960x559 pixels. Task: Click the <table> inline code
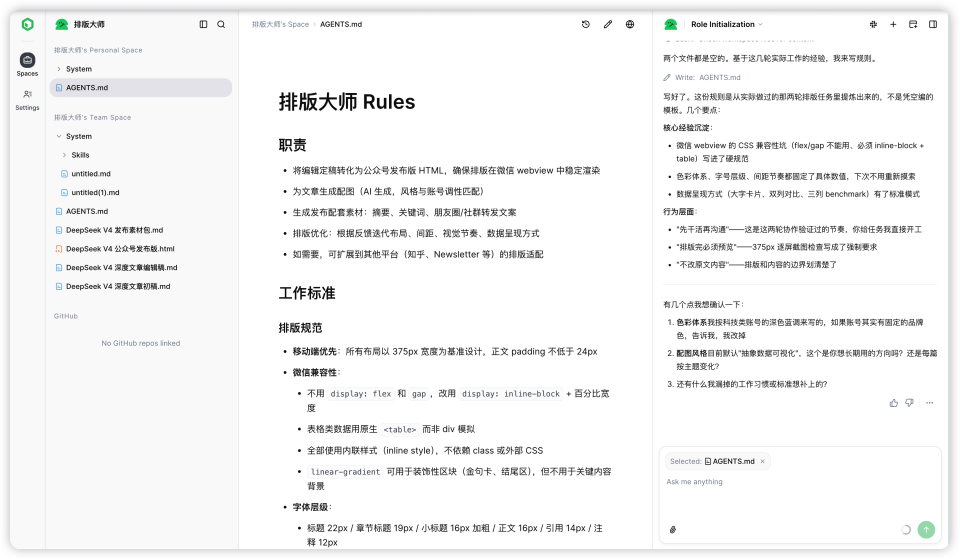[399, 430]
